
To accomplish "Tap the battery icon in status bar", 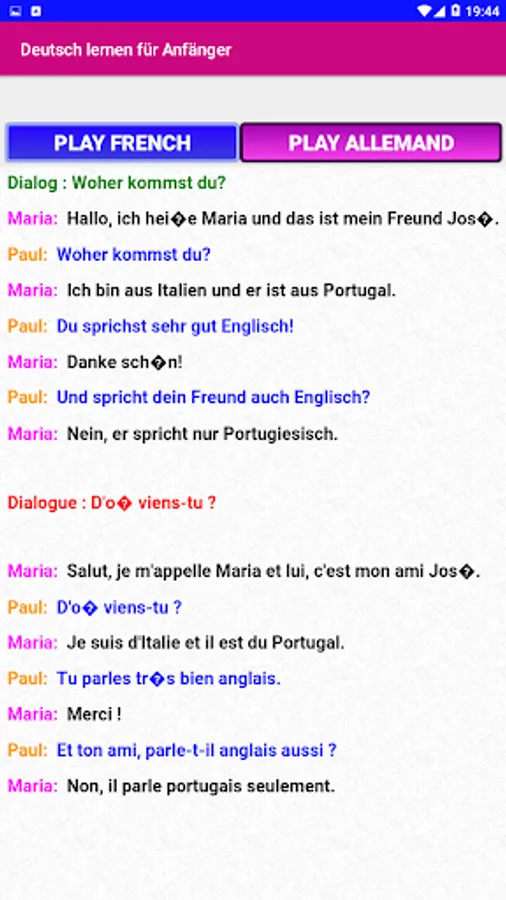I will click(456, 10).
